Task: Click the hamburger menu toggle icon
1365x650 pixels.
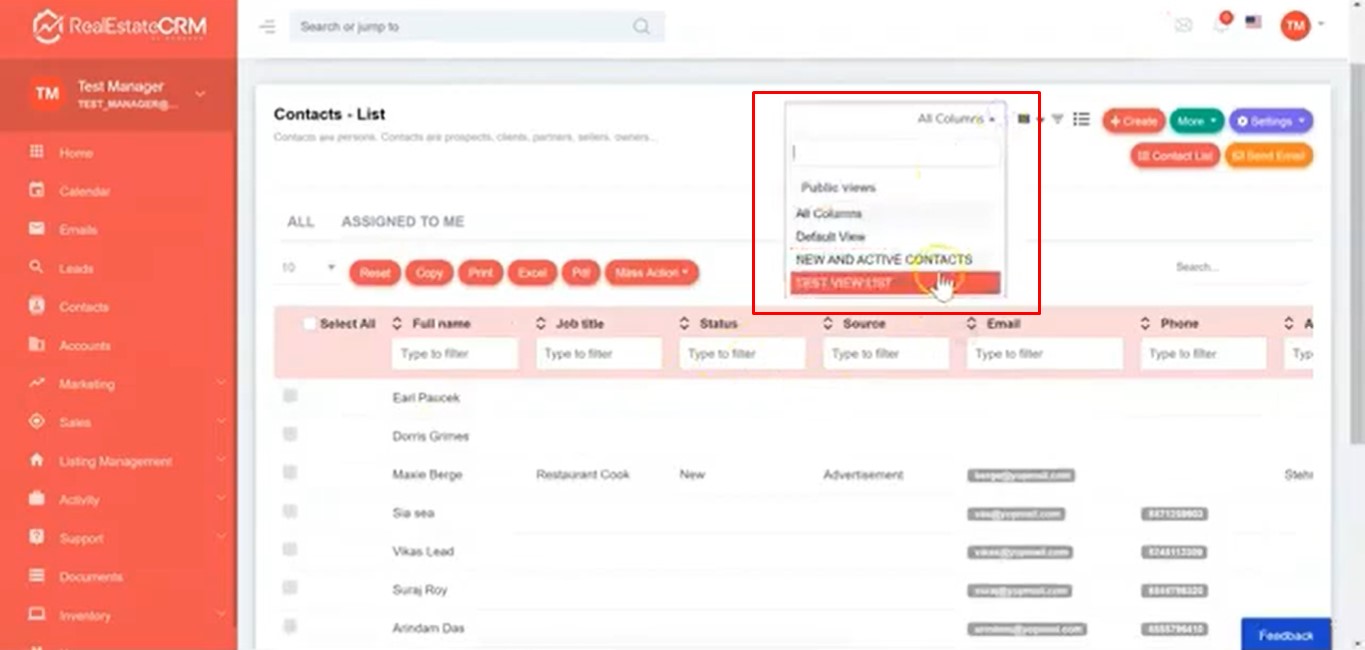Action: tap(267, 27)
